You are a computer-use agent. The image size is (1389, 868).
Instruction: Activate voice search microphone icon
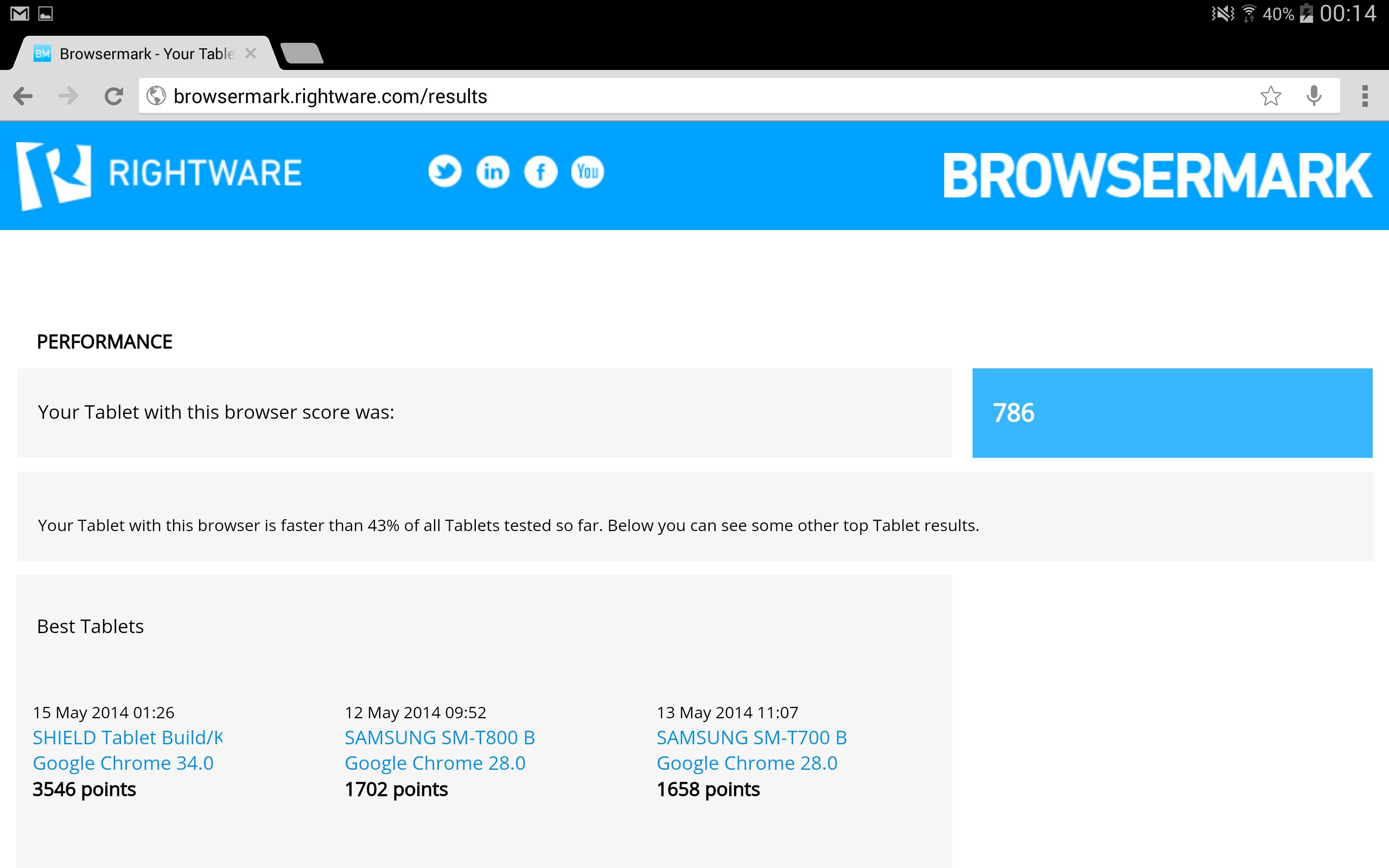point(1314,96)
